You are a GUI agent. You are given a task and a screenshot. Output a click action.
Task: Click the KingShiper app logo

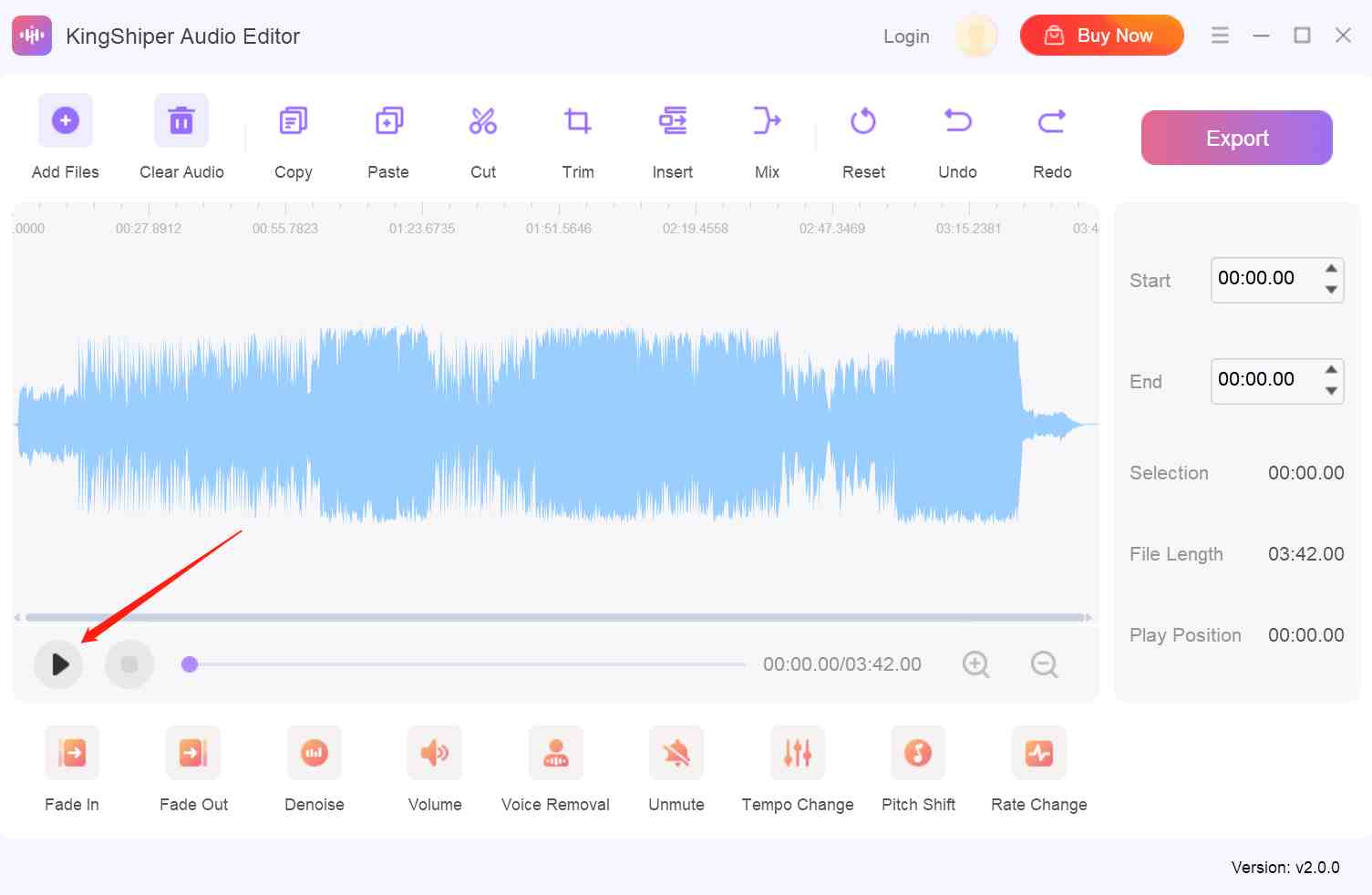point(32,36)
